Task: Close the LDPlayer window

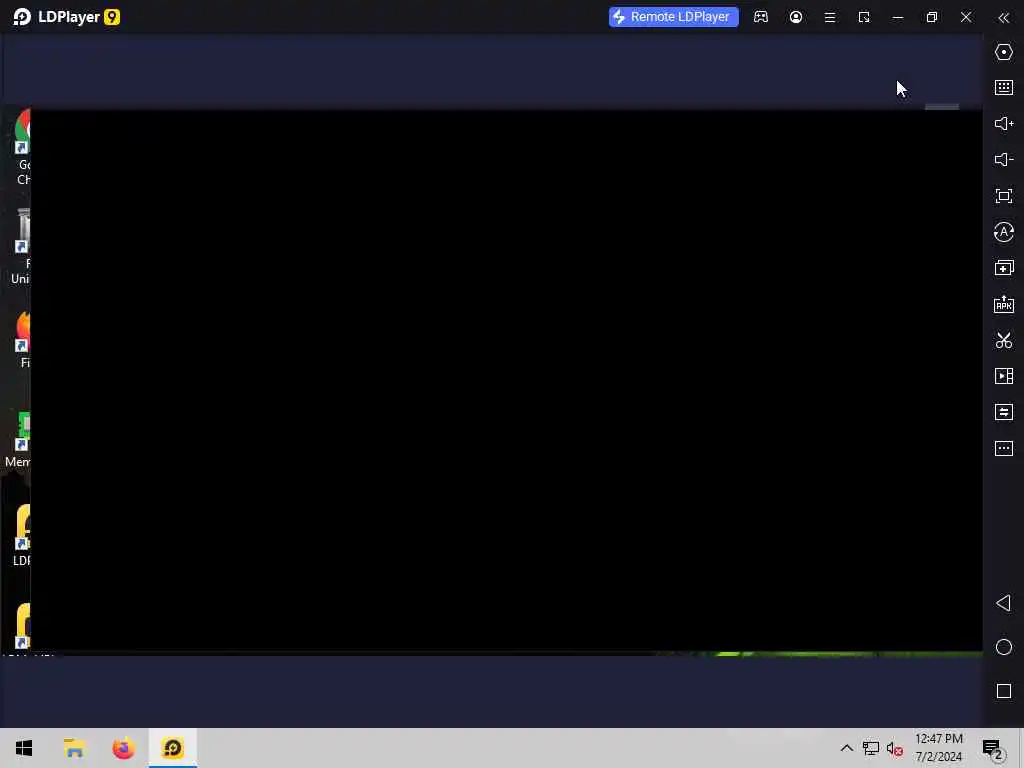Action: tap(966, 18)
